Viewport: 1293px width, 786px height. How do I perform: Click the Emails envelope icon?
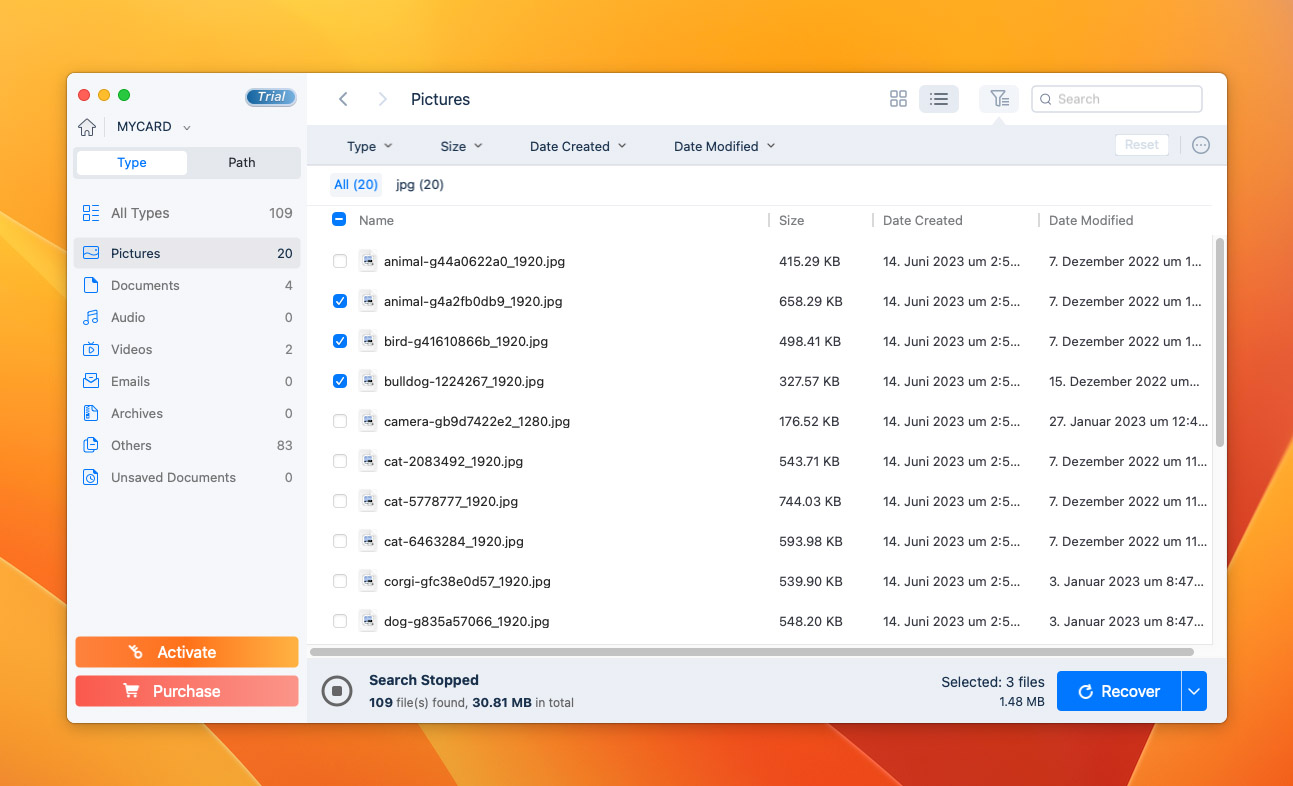pyautogui.click(x=91, y=381)
